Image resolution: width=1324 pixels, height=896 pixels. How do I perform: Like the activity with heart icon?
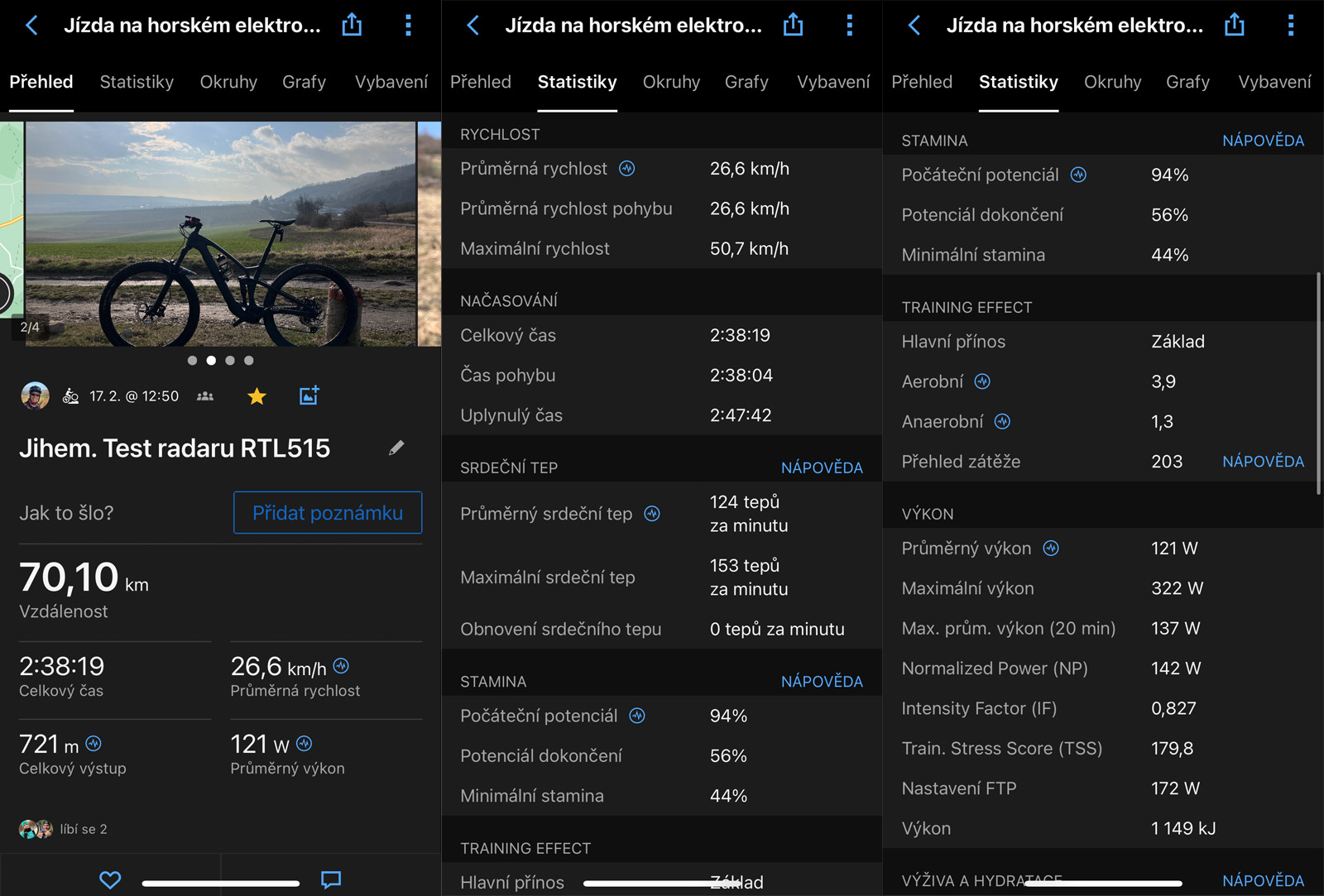point(110,879)
